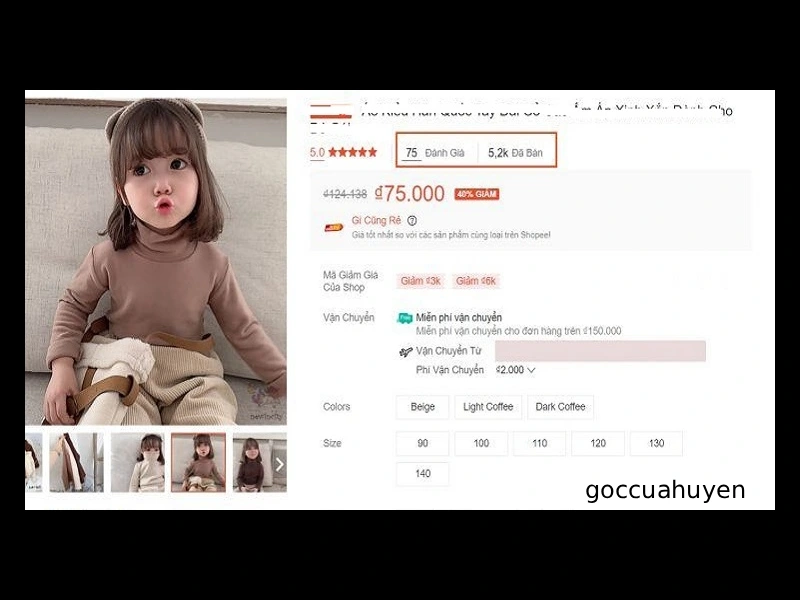Choose size 120
Image resolution: width=800 pixels, height=600 pixels.
click(x=597, y=443)
